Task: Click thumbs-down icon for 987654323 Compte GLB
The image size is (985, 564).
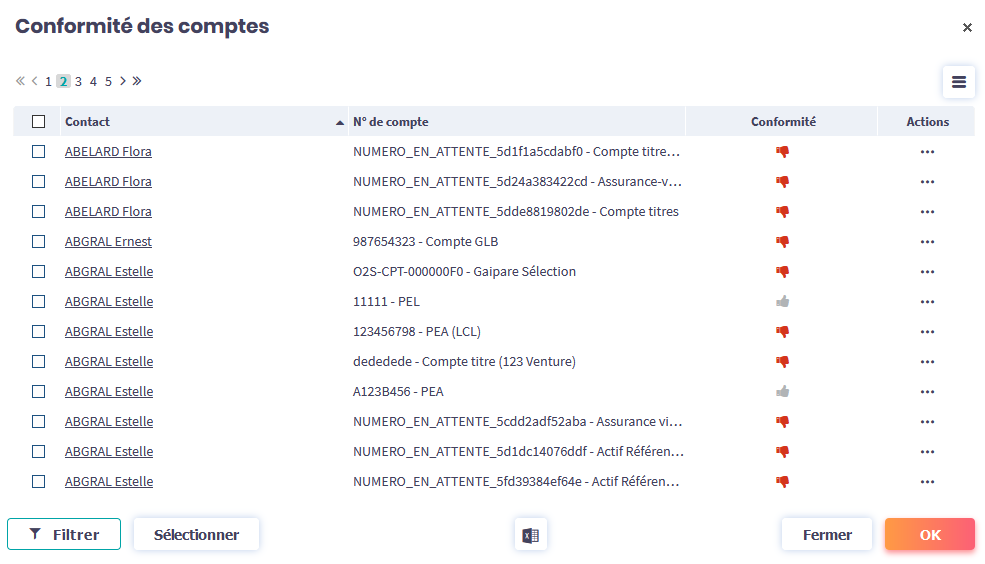Action: pyautogui.click(x=783, y=242)
